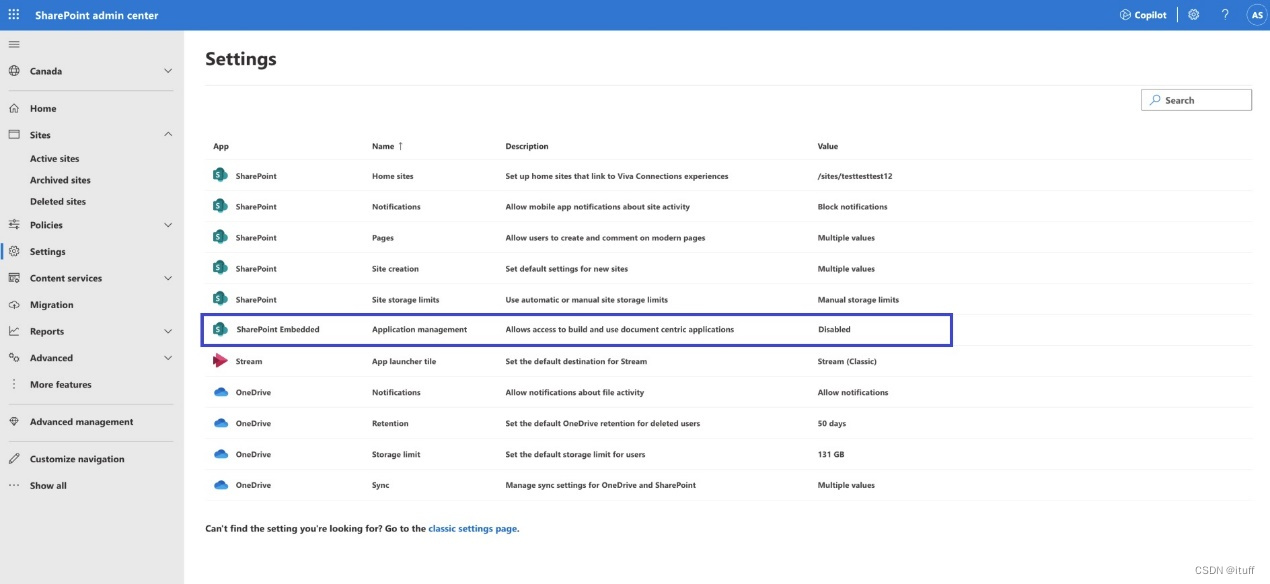Expand the Canada geo location dropdown

click(x=168, y=71)
